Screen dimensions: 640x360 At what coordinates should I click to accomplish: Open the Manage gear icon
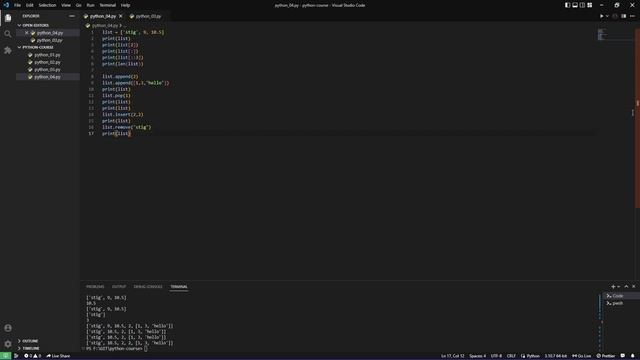pyautogui.click(x=8, y=344)
